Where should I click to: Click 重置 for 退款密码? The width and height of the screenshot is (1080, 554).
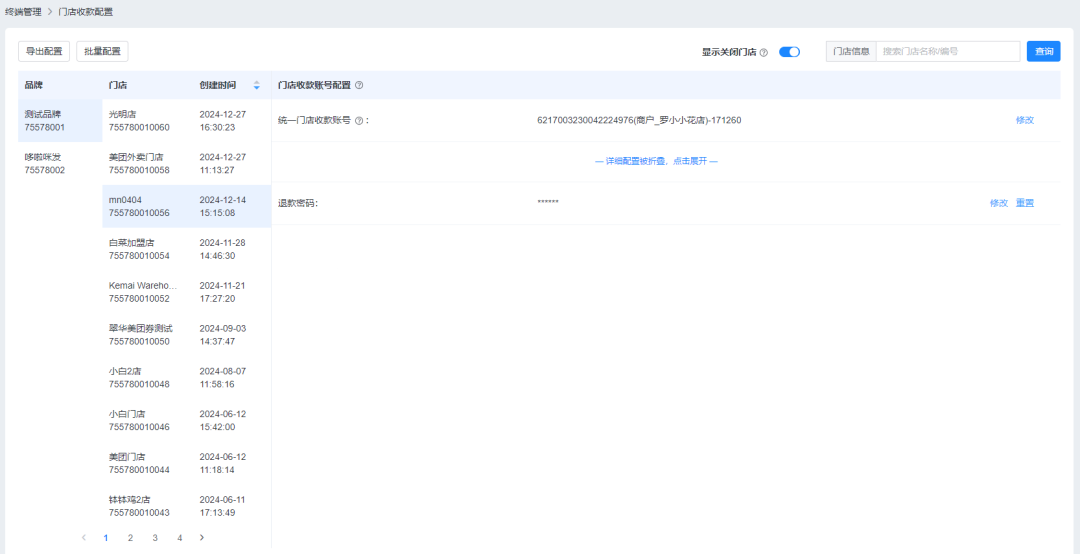1025,203
